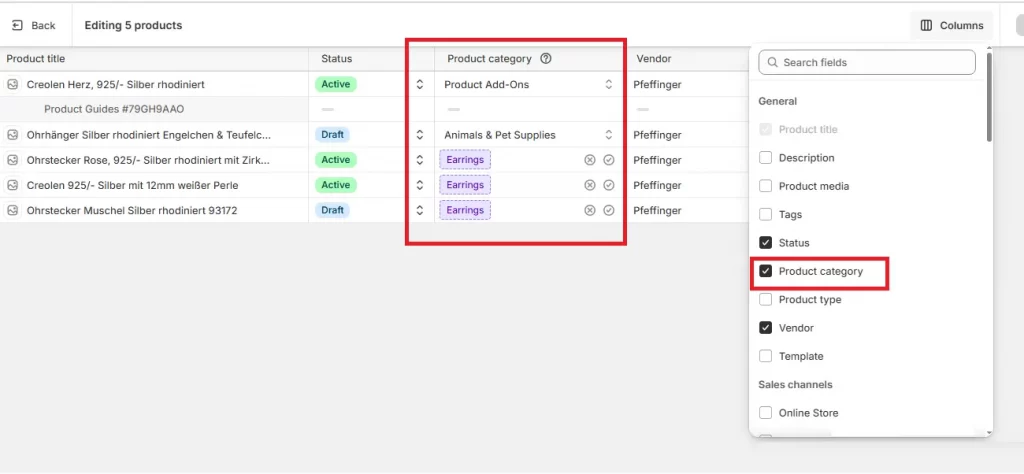Click image icon for Ohrstecker Rose product
The height and width of the screenshot is (474, 1024).
point(12,160)
